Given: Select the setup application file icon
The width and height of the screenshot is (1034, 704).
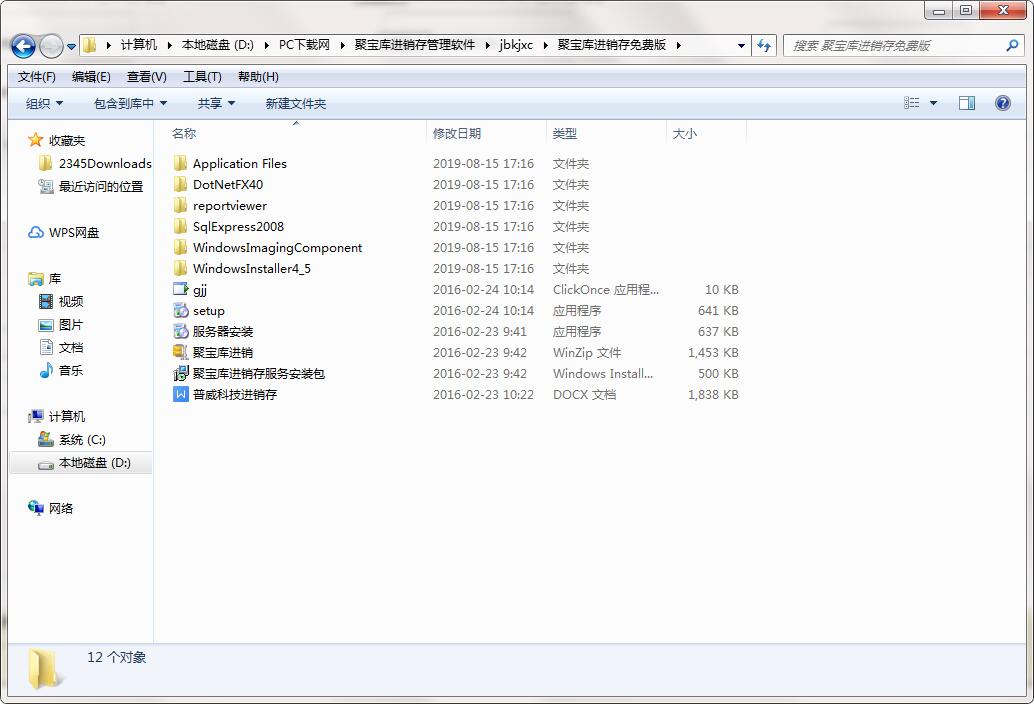Looking at the screenshot, I should point(181,311).
